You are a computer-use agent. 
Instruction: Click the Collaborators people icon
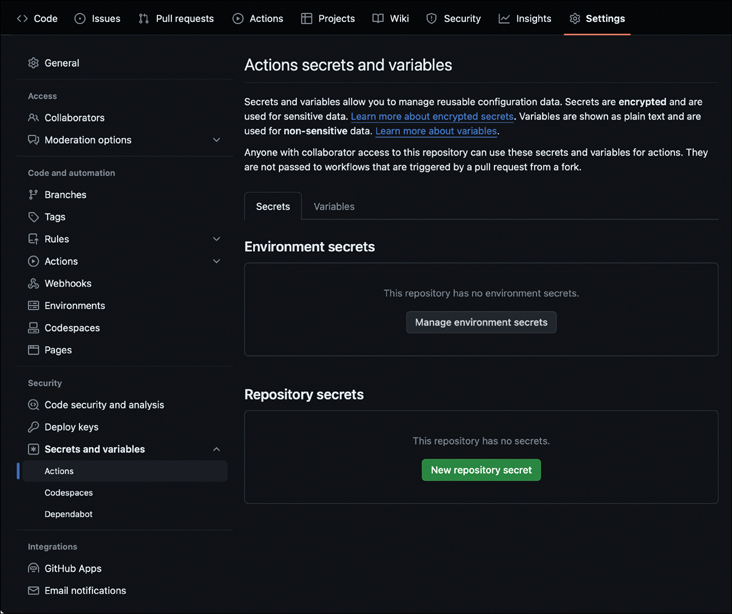click(33, 118)
